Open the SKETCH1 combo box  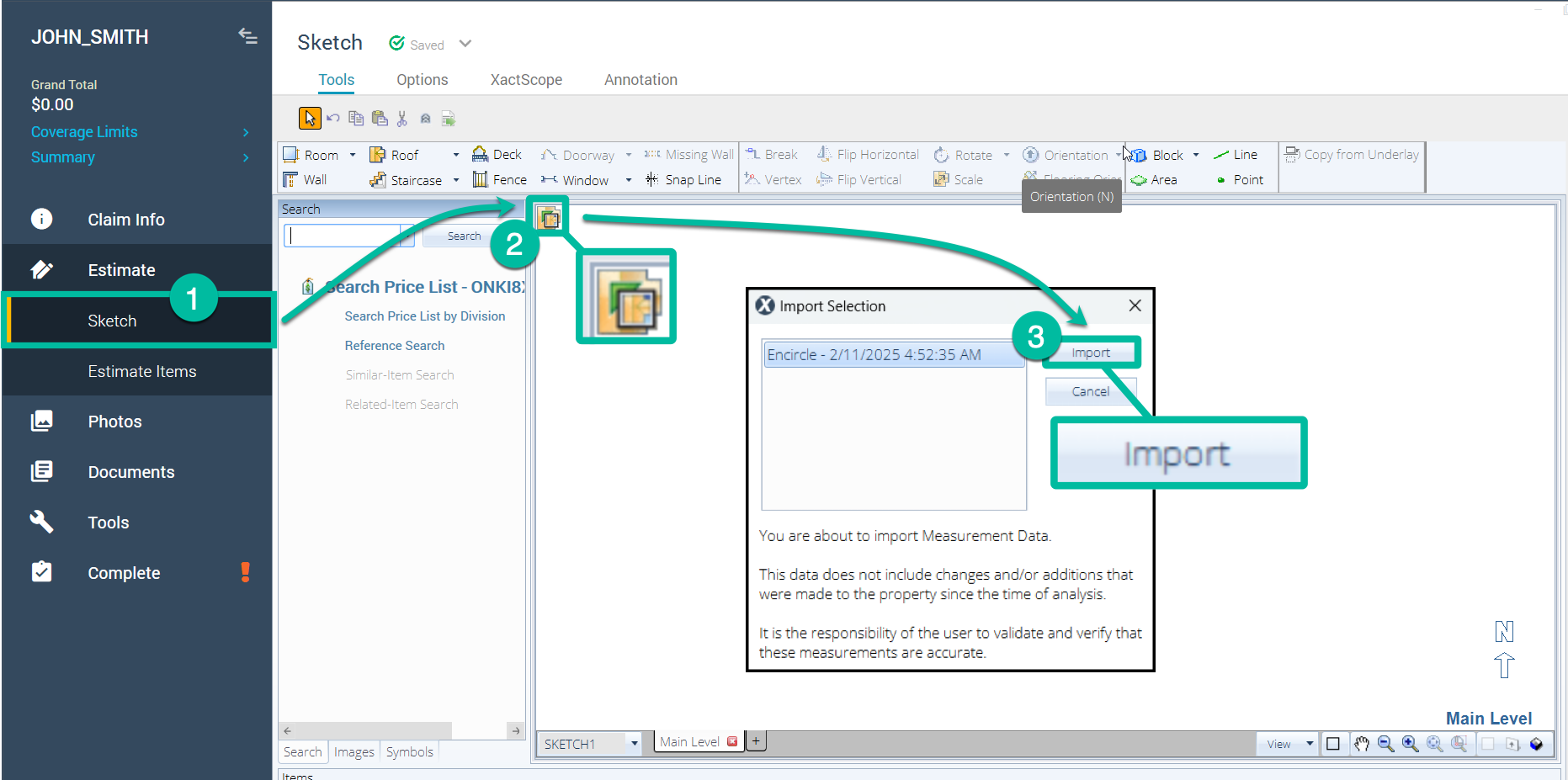(x=589, y=744)
